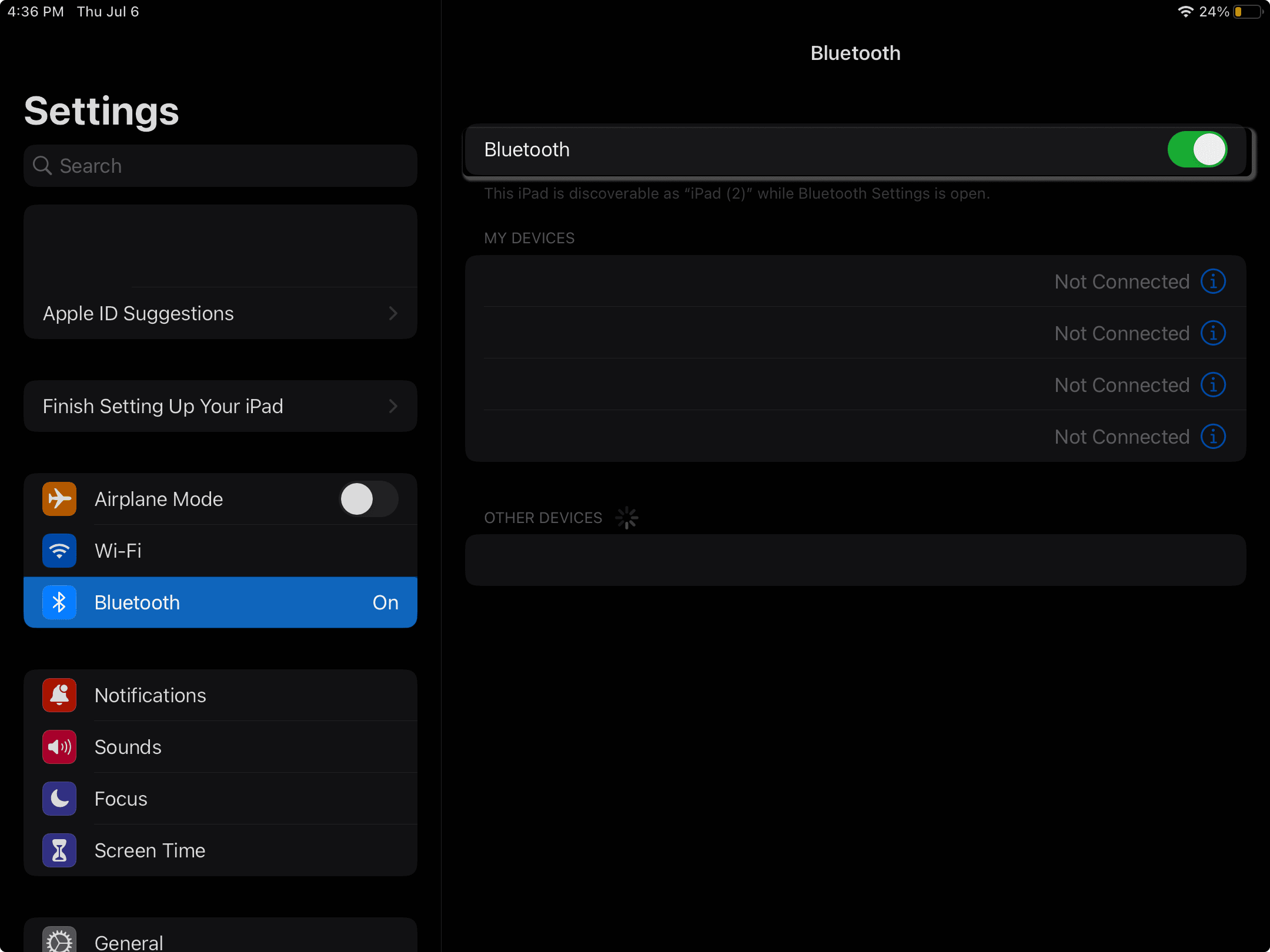Select Bluetooth in the settings sidebar

[220, 602]
